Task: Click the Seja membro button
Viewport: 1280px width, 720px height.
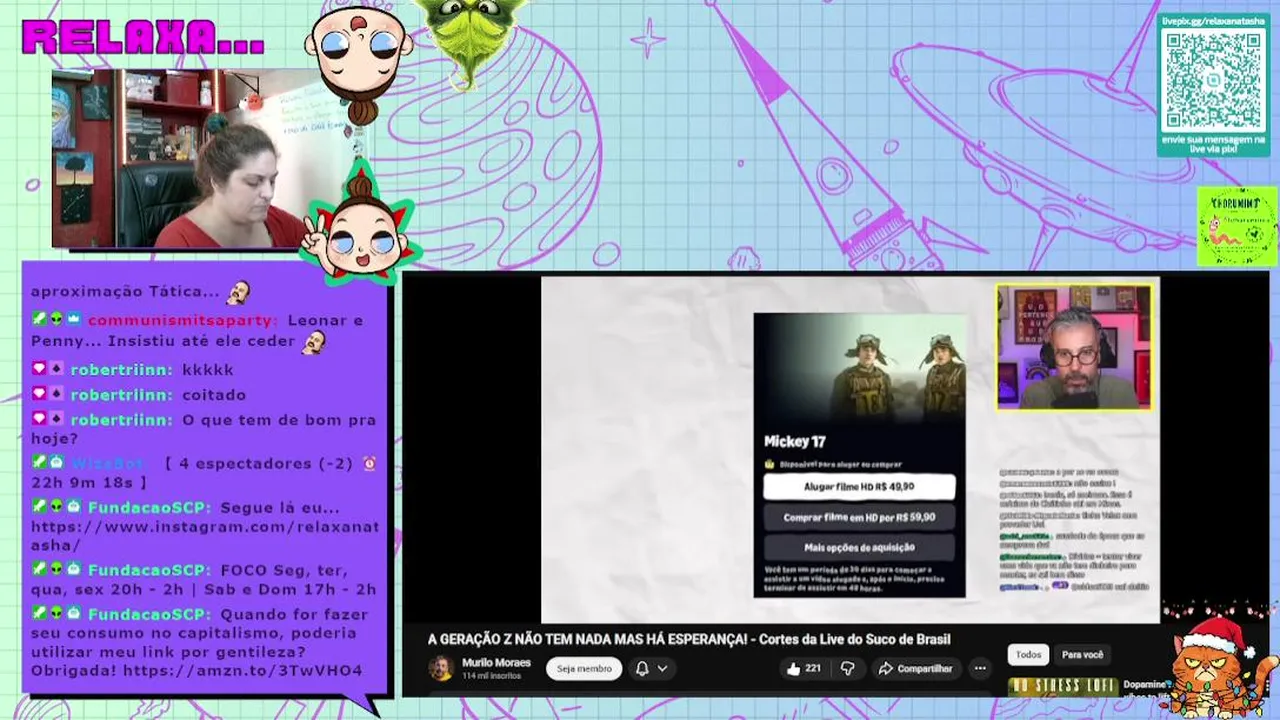Action: pyautogui.click(x=584, y=668)
